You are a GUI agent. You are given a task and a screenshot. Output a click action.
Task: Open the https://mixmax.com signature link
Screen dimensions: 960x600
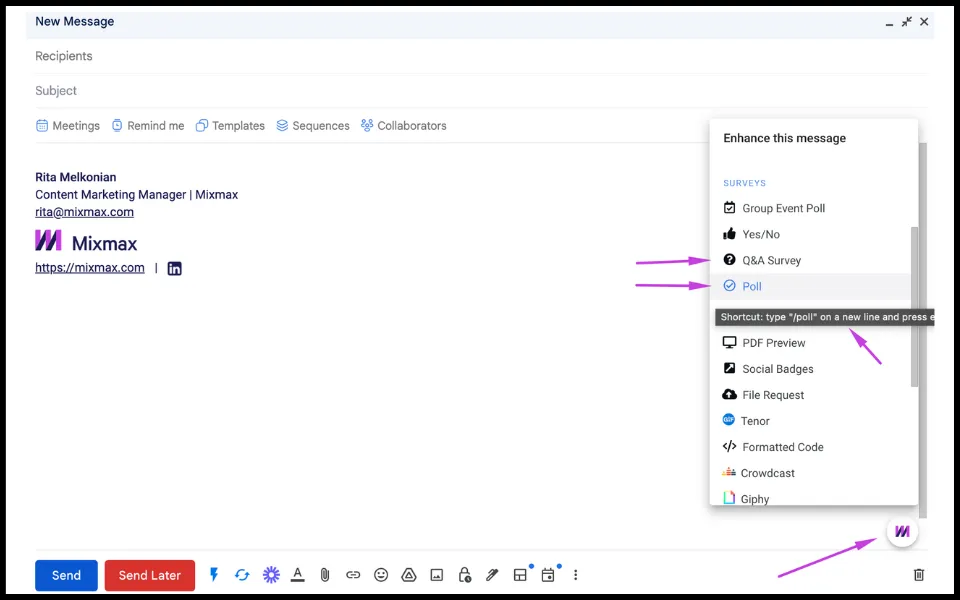90,268
